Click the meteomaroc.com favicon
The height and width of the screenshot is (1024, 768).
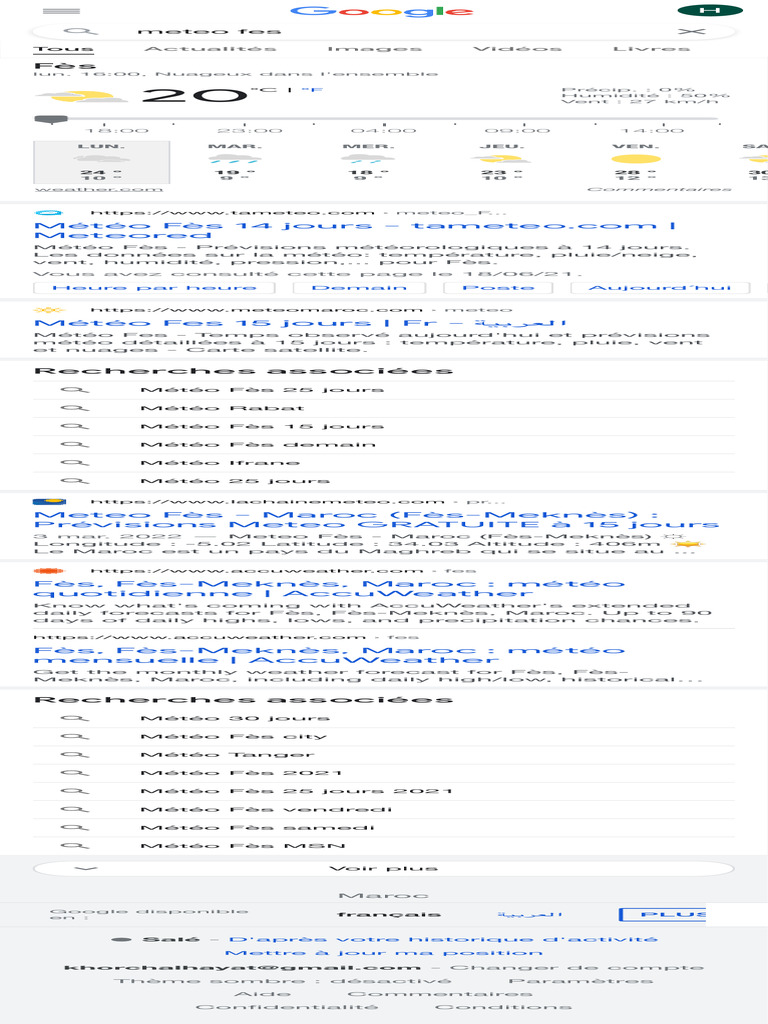pyautogui.click(x=48, y=310)
